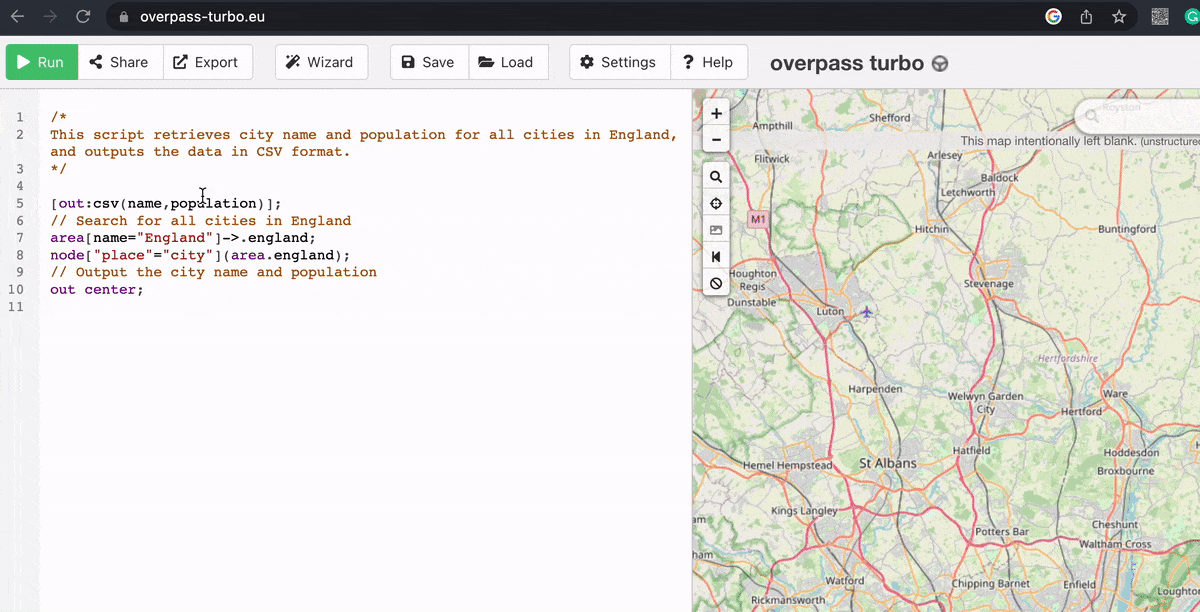
Task: Click the browser share icon in address bar
Action: pos(1086,17)
